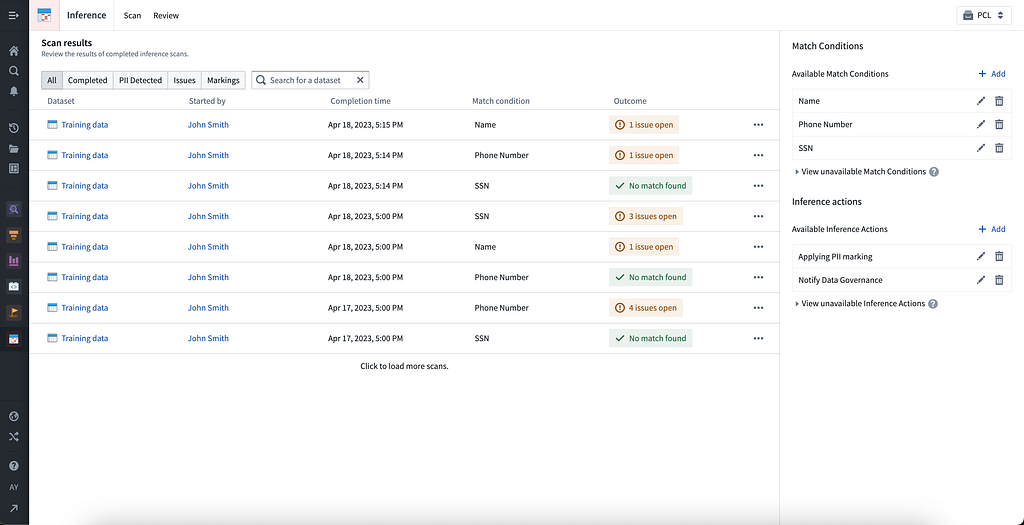Click the Search for a dataset field
This screenshot has width=1024, height=525.
click(x=310, y=80)
